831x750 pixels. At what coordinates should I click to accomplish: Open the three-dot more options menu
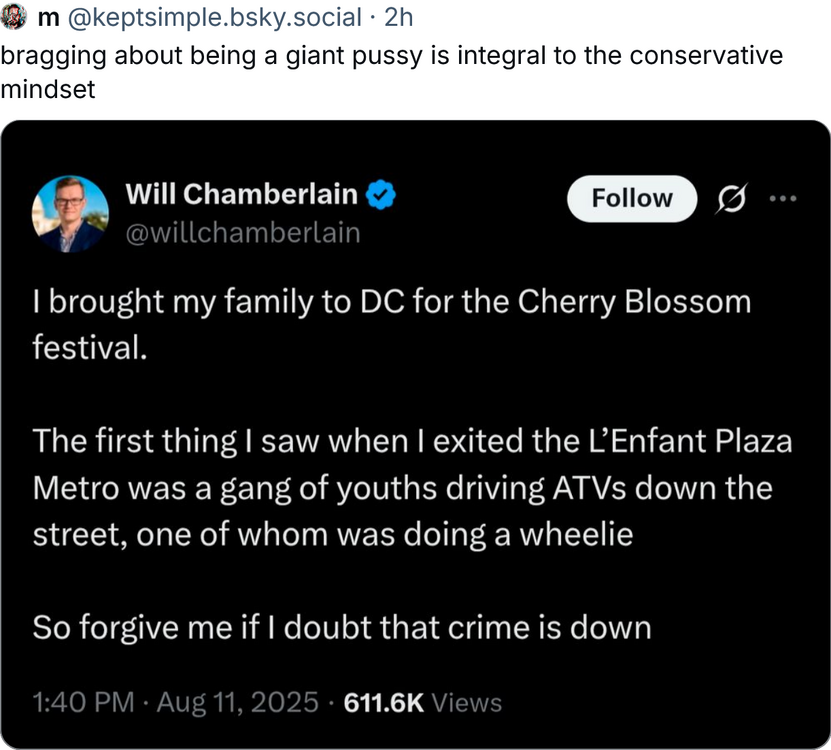point(783,198)
